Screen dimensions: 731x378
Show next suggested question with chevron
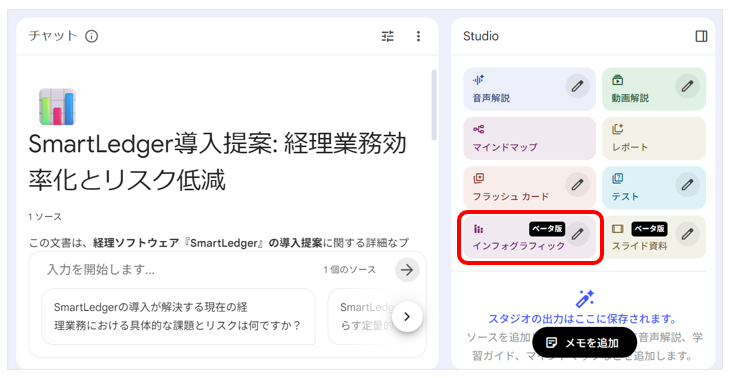pyautogui.click(x=407, y=316)
